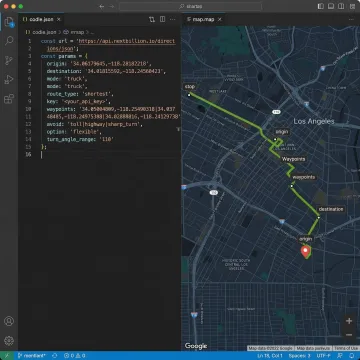This screenshot has height=360, width=360.
Task: Click the origin coordinates line in code
Action: pyautogui.click(x=99, y=64)
